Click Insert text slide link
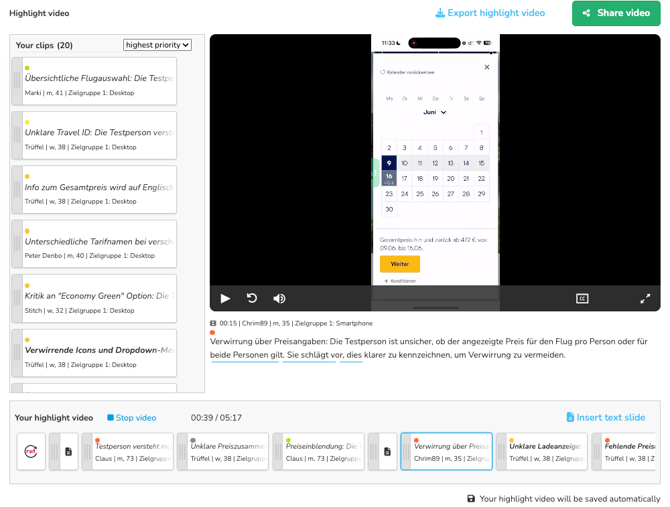Viewport: 670px width, 507px height. tap(606, 417)
